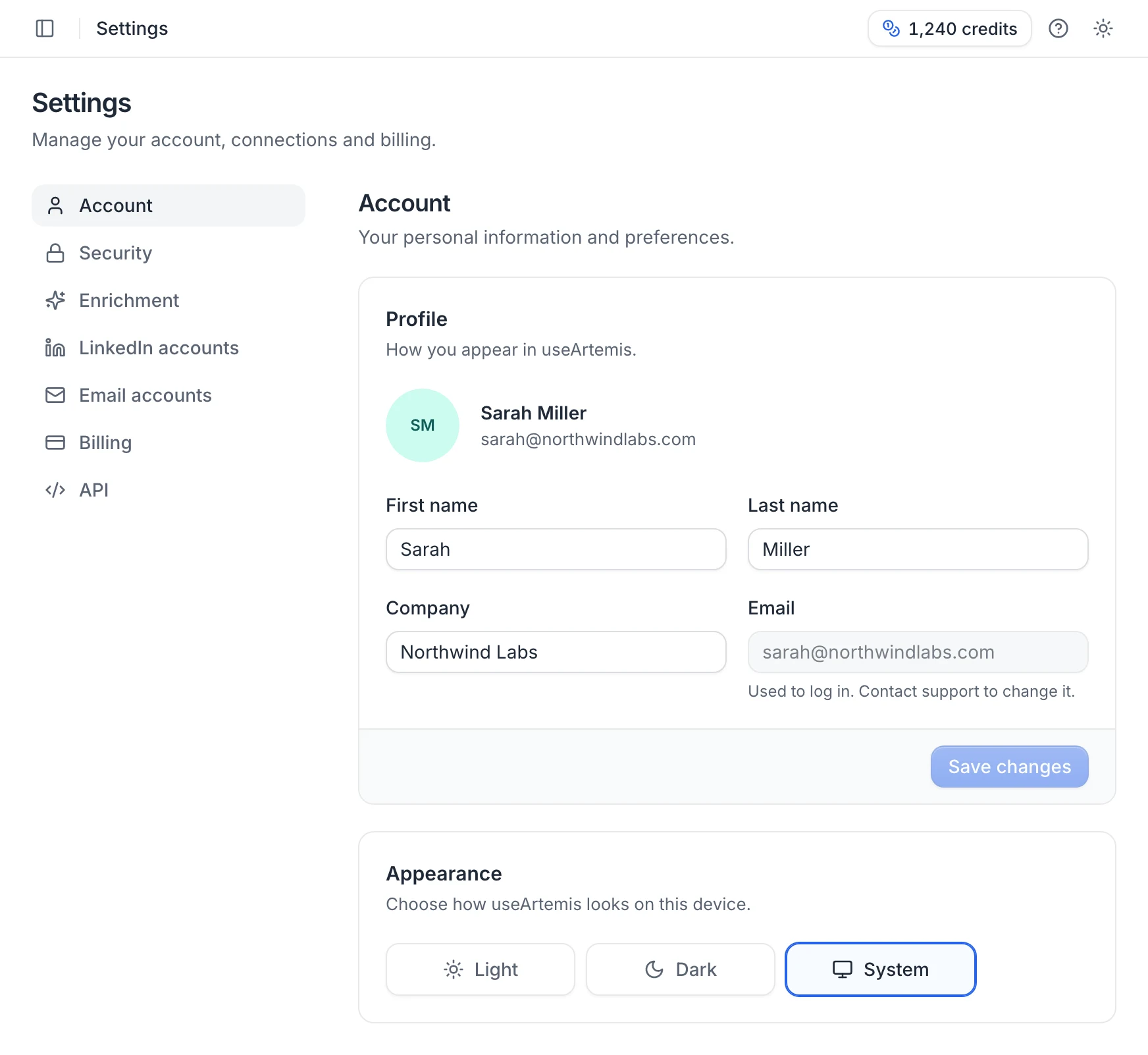Click 'Your personal information and preferences.' text

pyautogui.click(x=546, y=237)
